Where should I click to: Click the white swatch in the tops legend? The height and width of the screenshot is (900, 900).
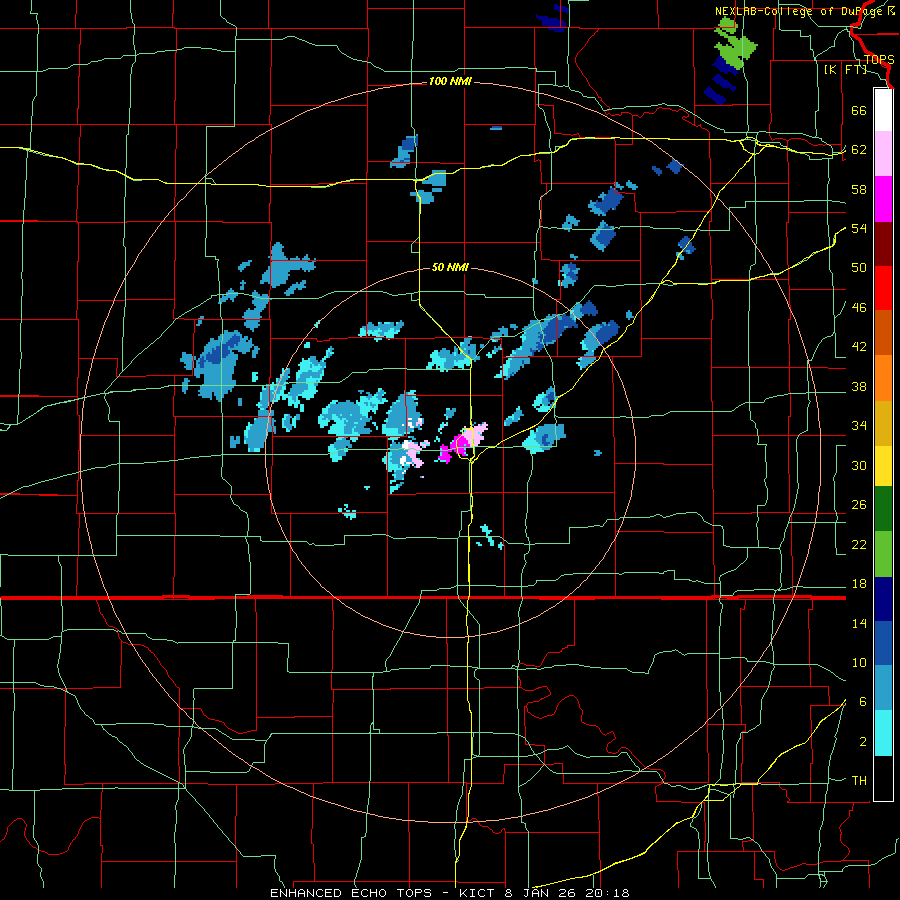click(883, 110)
